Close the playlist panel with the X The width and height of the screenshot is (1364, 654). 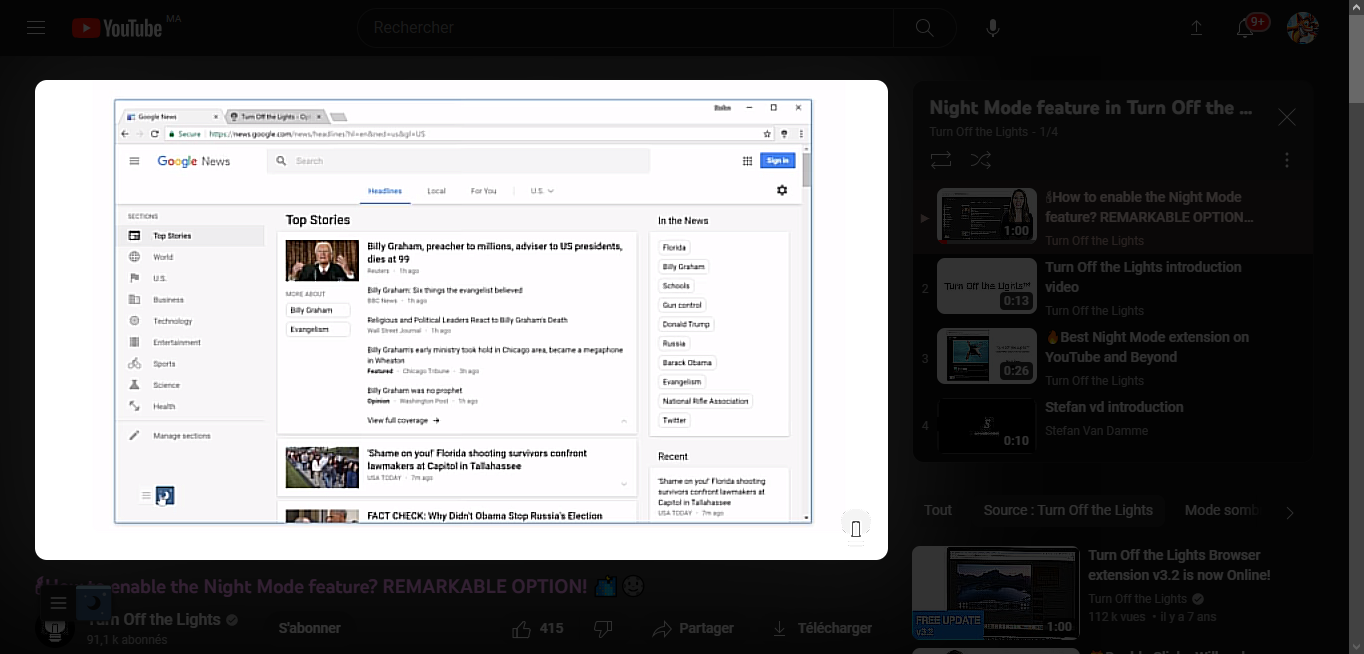[x=1287, y=118]
